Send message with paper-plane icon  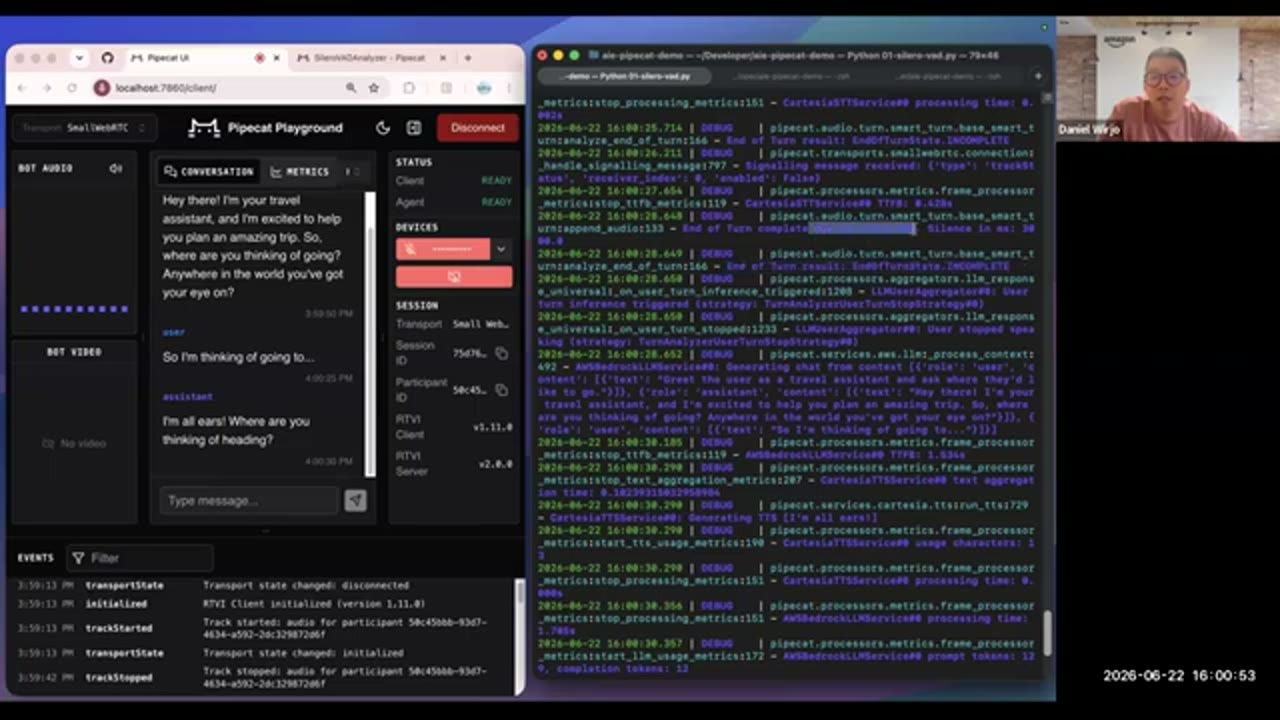(355, 501)
